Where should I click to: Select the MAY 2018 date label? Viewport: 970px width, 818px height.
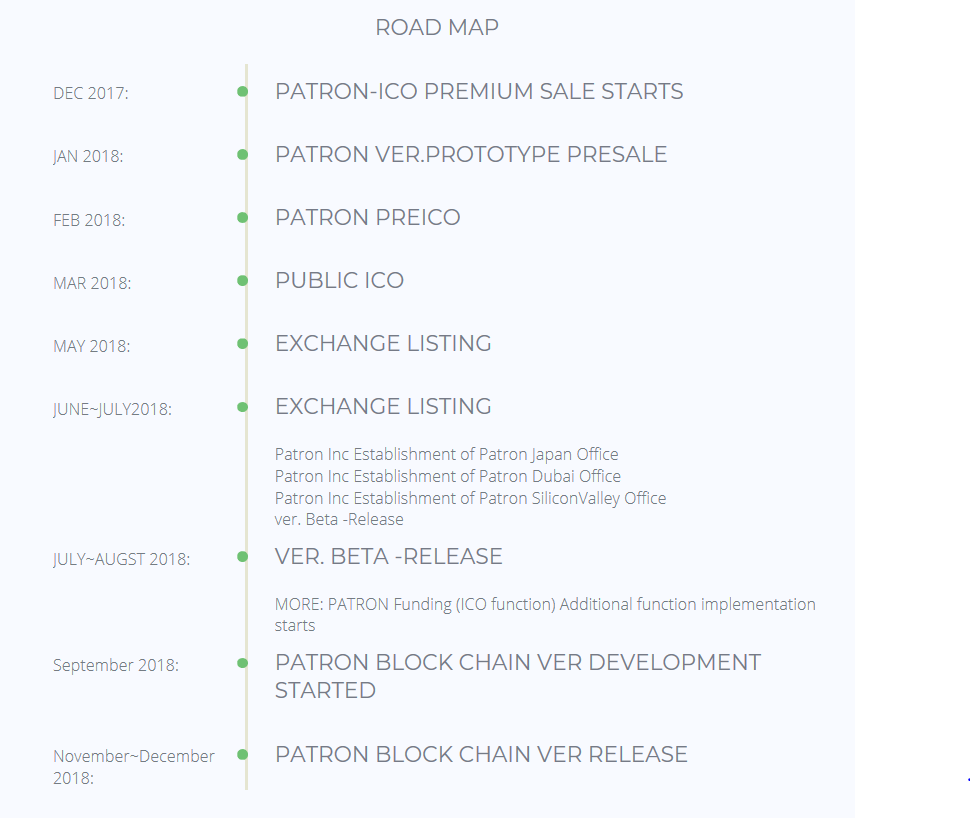92,347
